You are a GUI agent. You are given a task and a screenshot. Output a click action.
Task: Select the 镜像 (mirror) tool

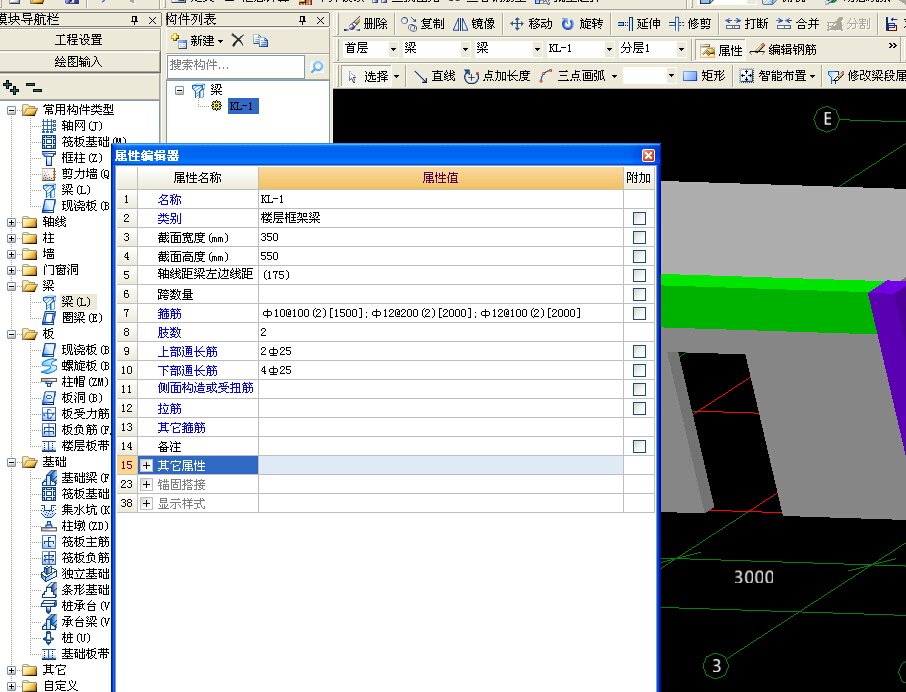(x=474, y=24)
